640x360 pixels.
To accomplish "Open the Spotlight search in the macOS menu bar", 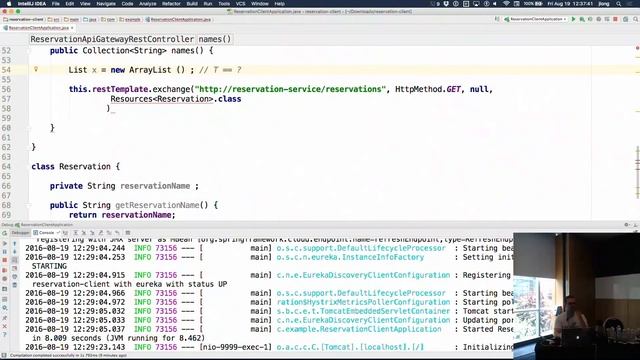I will (x=619, y=4).
